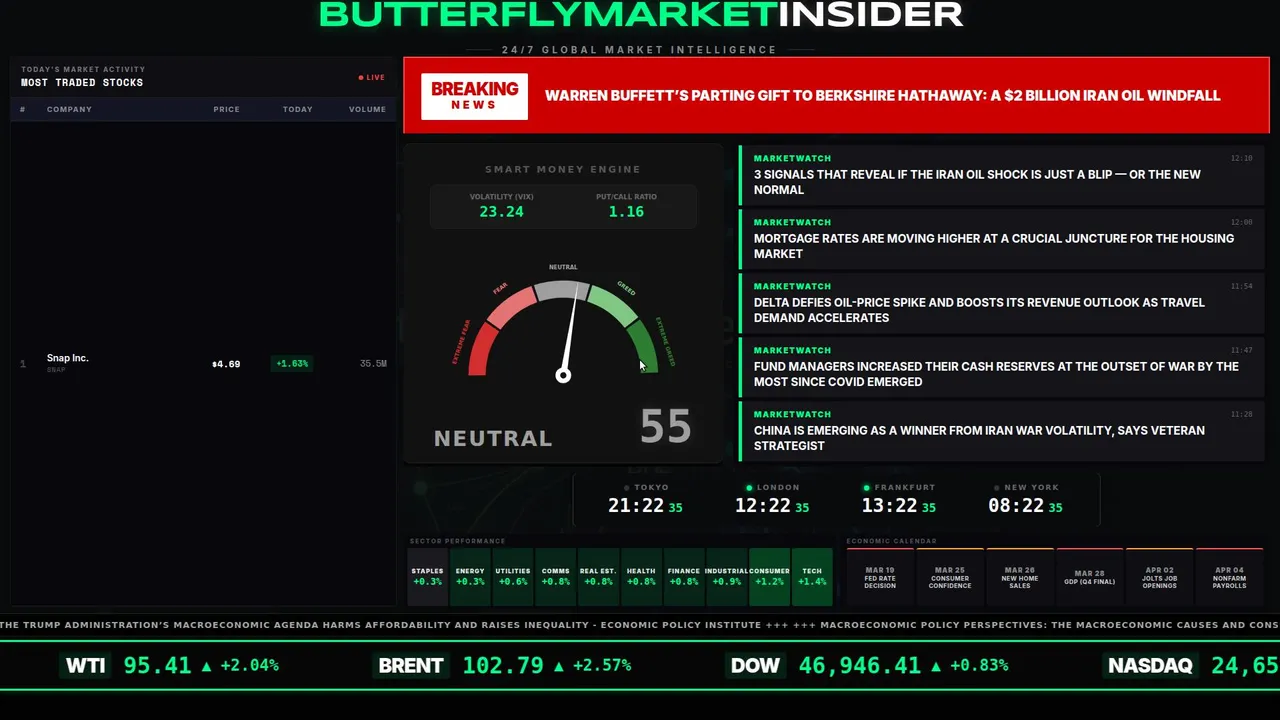Open the Apr 04 Nonfarm Payrolls event
The width and height of the screenshot is (1280, 720).
1230,577
